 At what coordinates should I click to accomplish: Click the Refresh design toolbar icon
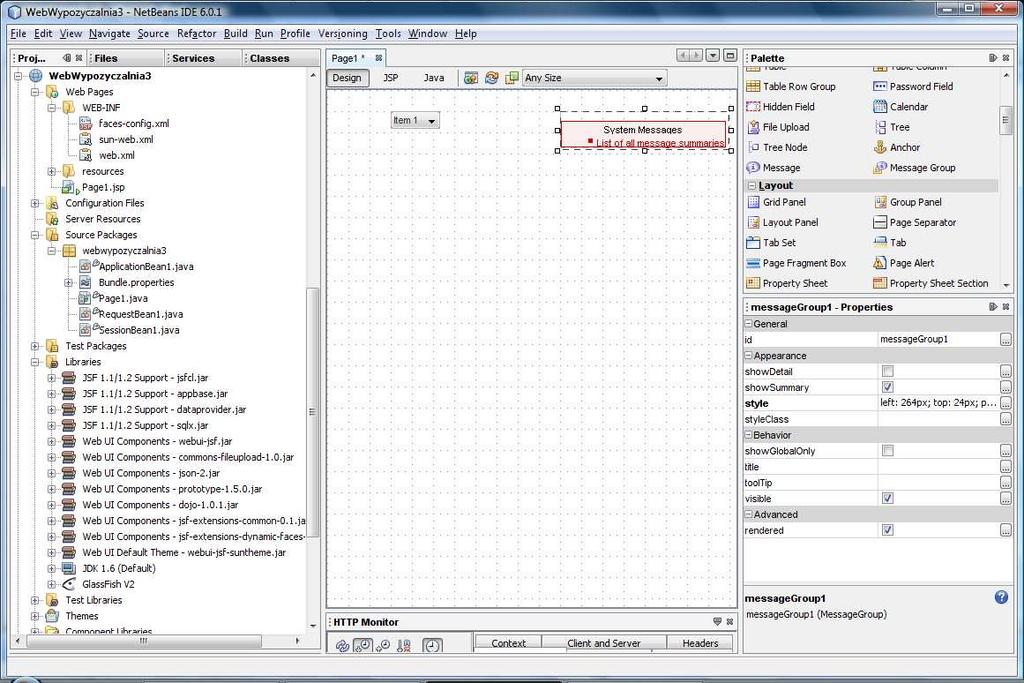tap(491, 78)
